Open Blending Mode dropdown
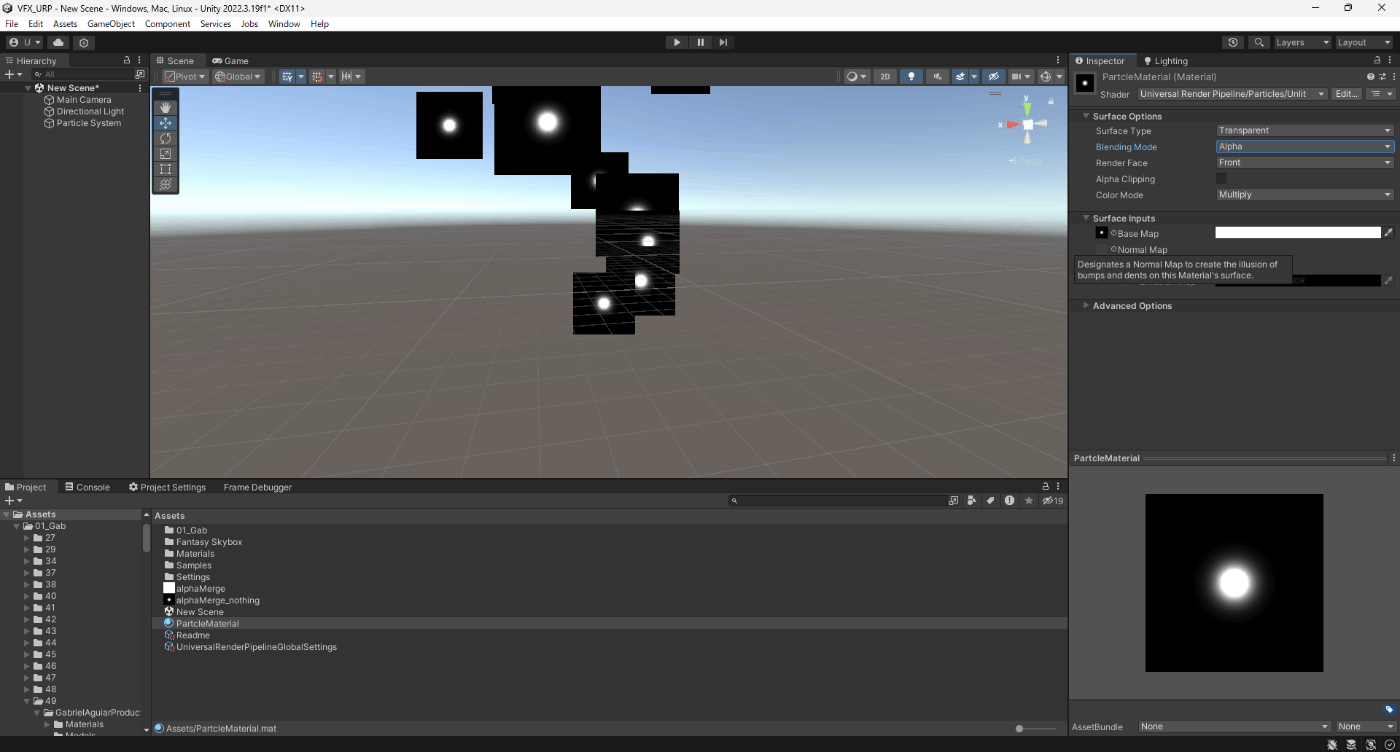Viewport: 1400px width, 752px height. click(1304, 146)
